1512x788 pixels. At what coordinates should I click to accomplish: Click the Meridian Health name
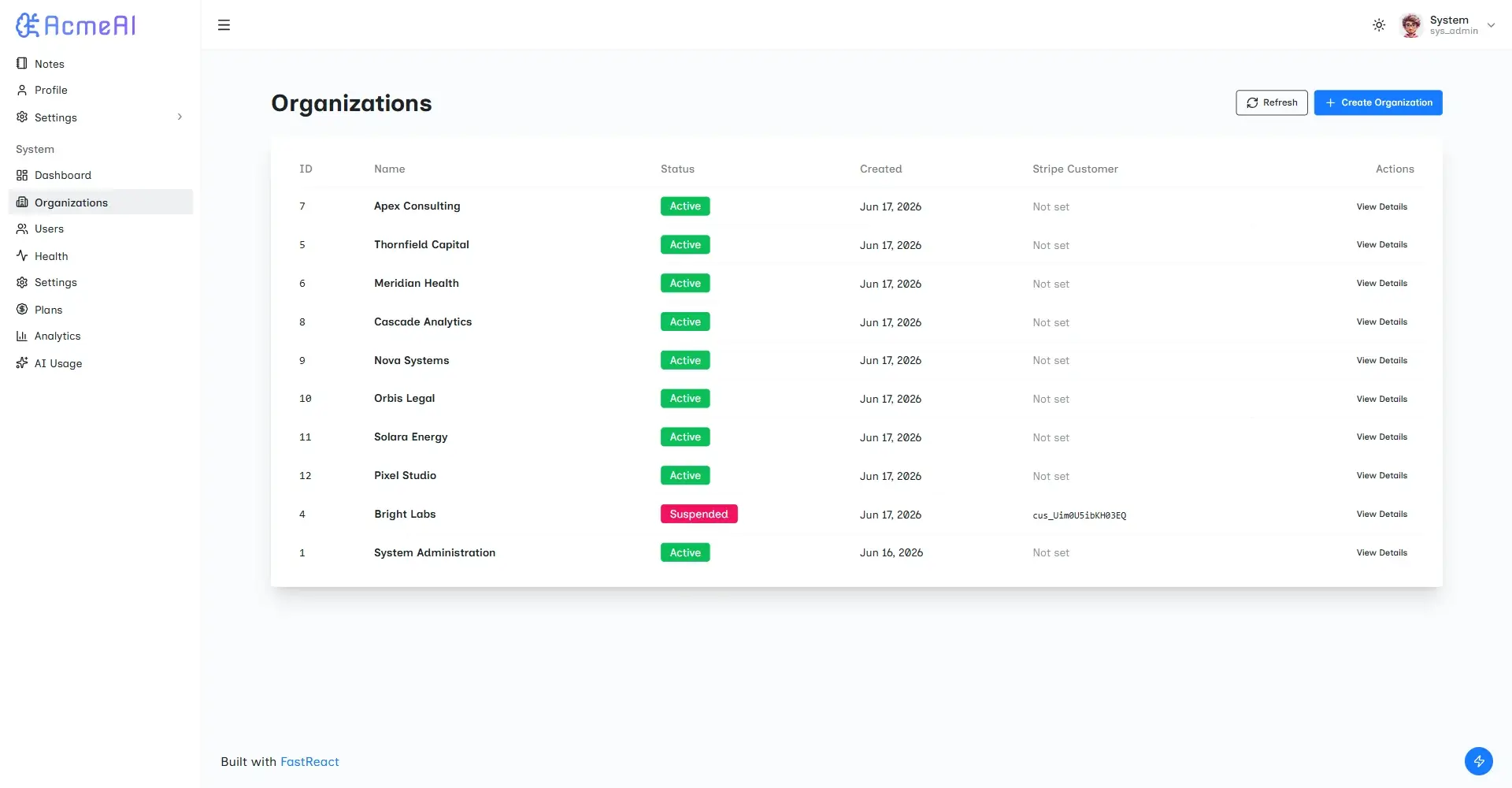[x=416, y=283]
